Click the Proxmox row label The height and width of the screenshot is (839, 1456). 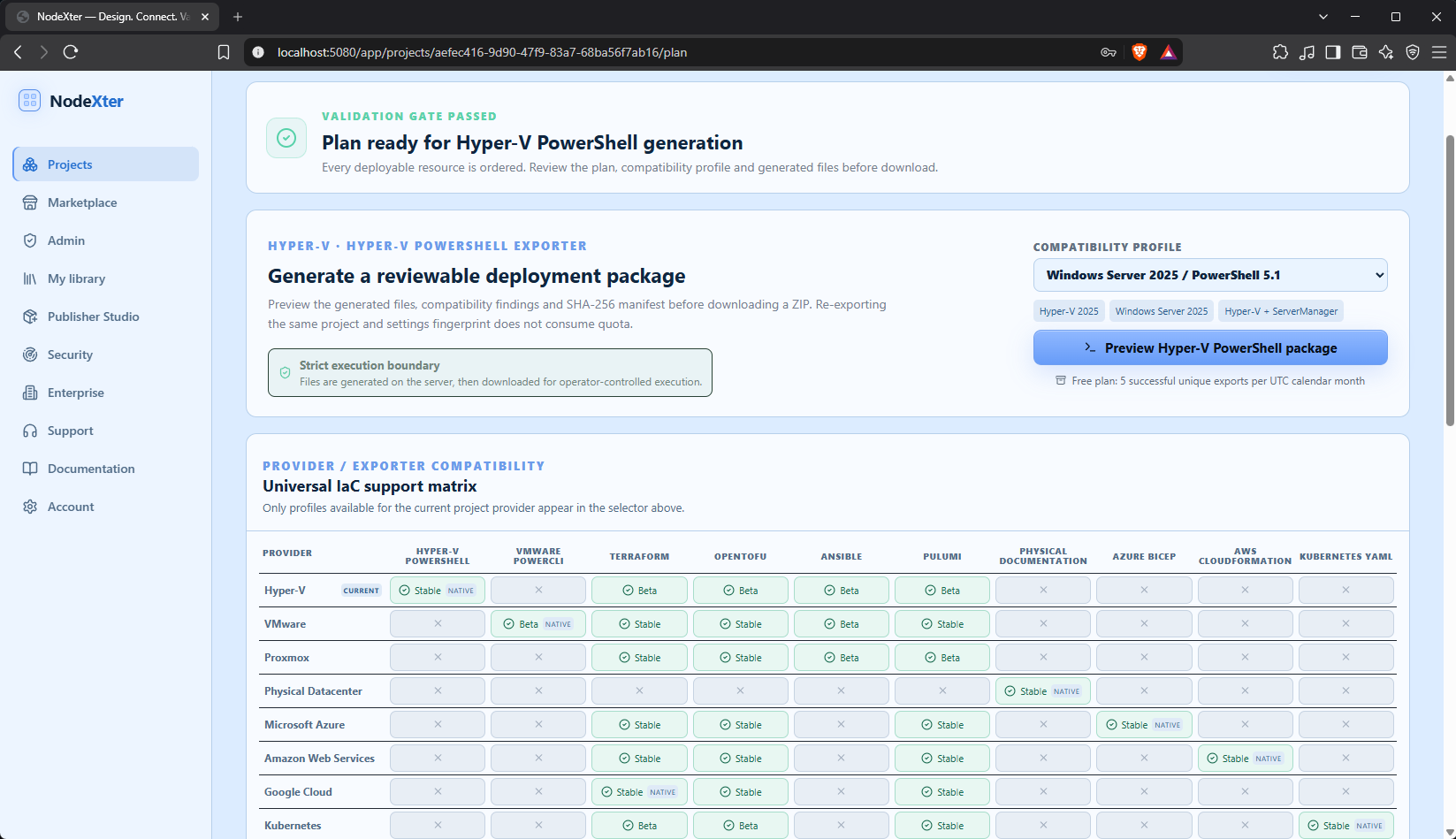(x=286, y=658)
